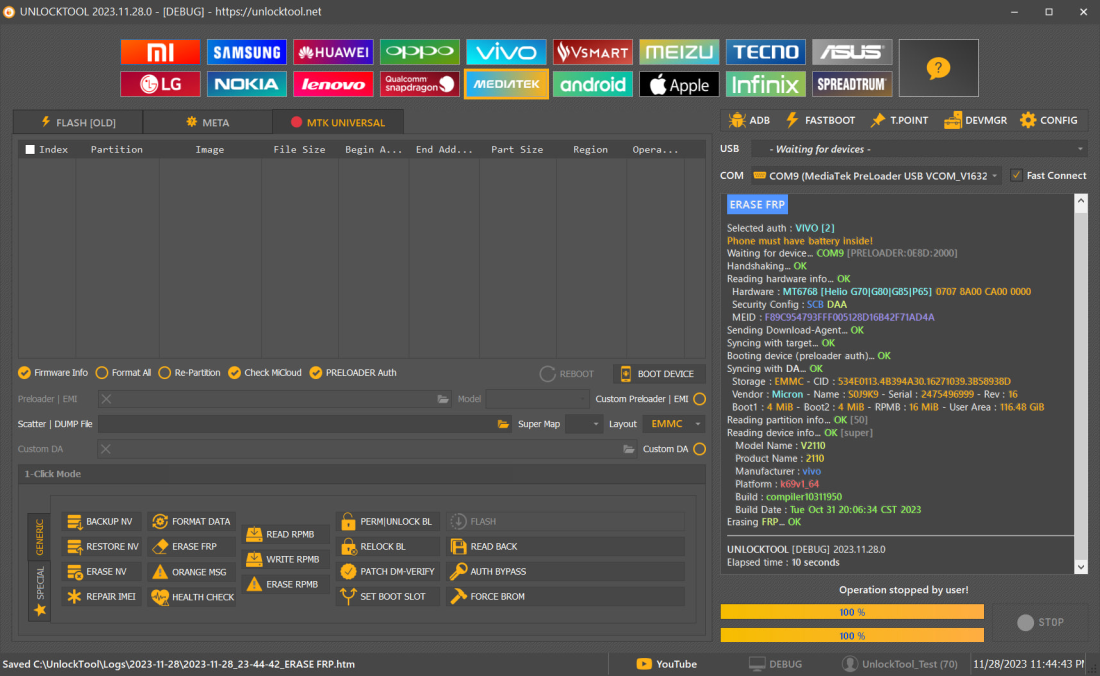Open the Spreadtrum platform icon
This screenshot has height=676, width=1100.
(852, 84)
